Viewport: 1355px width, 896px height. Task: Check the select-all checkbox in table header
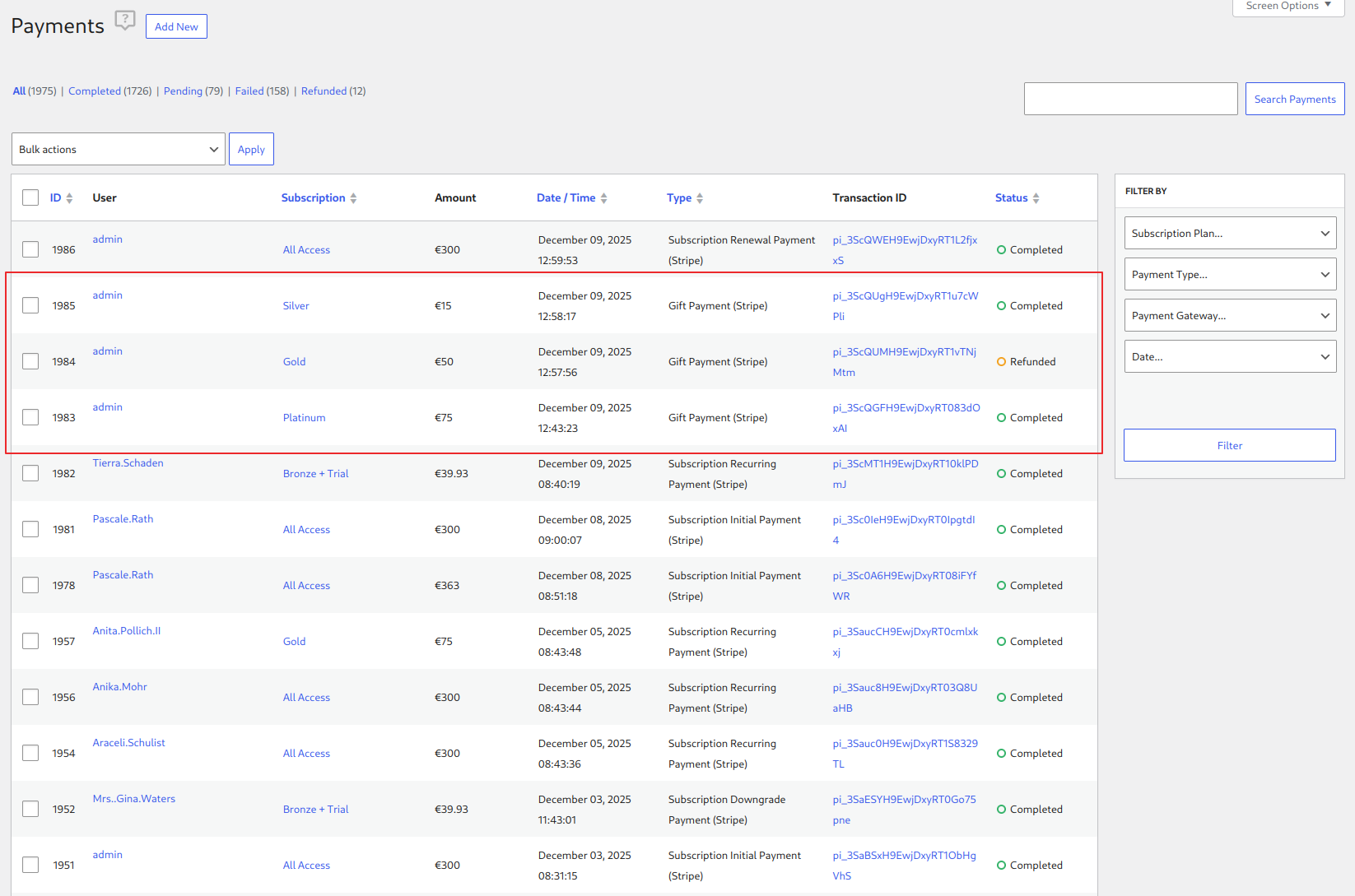[x=30, y=197]
